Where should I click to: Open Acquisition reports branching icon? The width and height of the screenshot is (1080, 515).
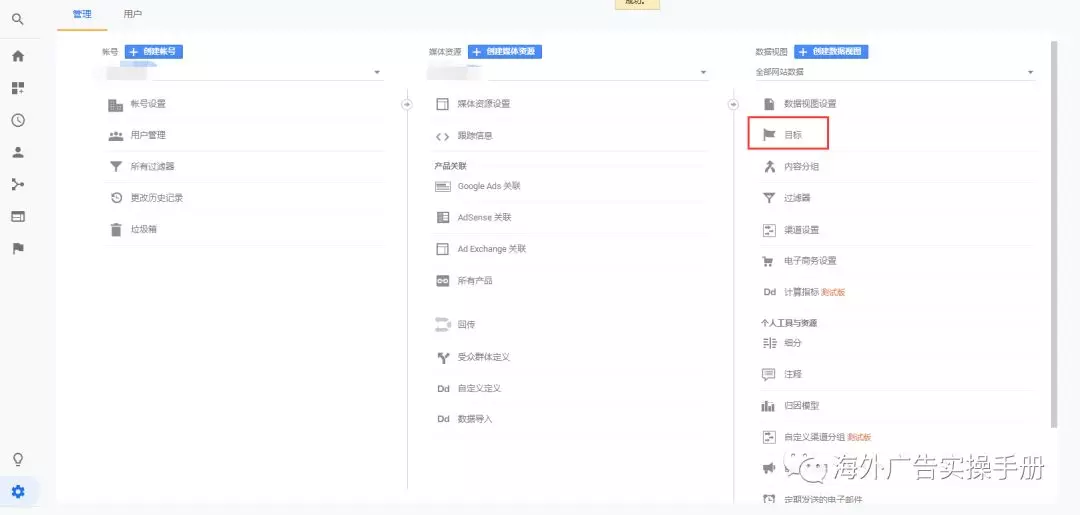(18, 184)
